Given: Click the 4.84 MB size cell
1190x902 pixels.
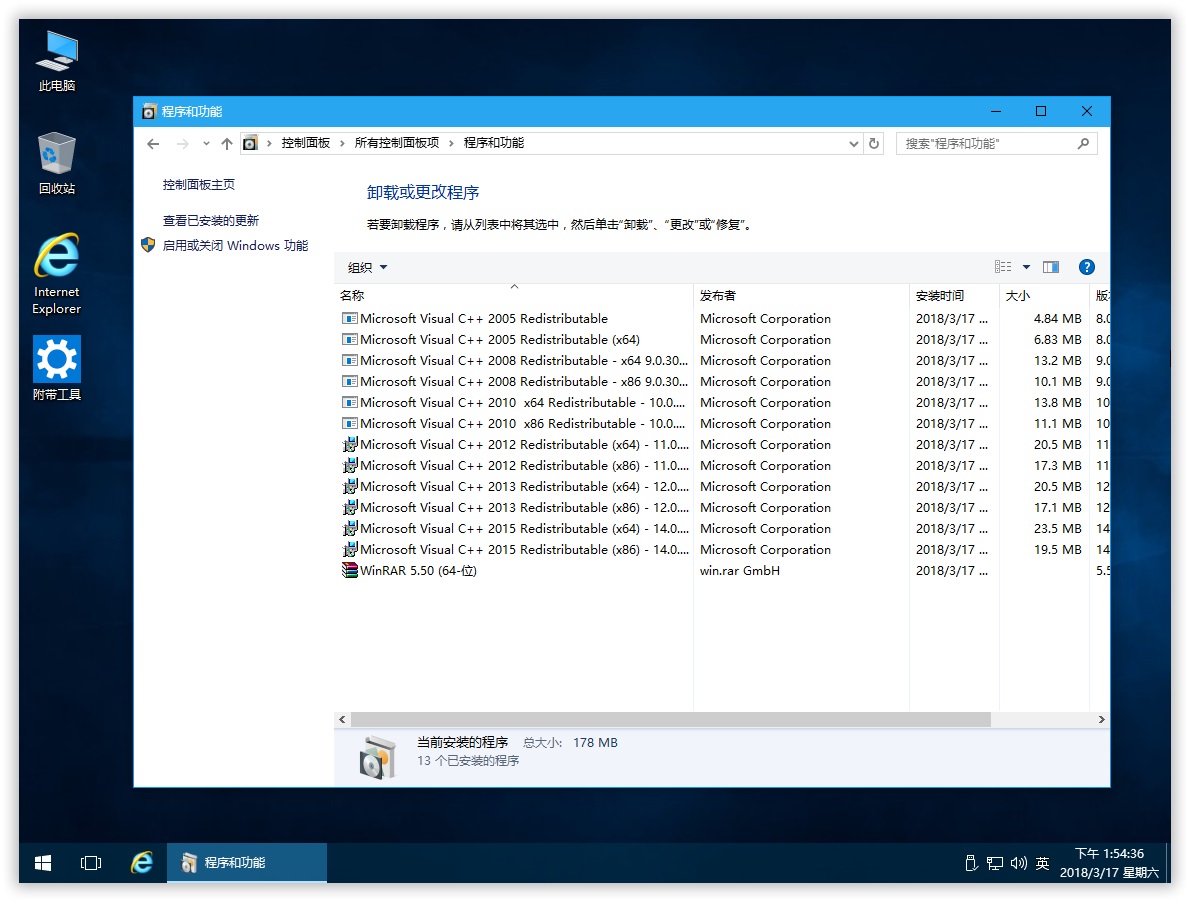Looking at the screenshot, I should [1057, 319].
